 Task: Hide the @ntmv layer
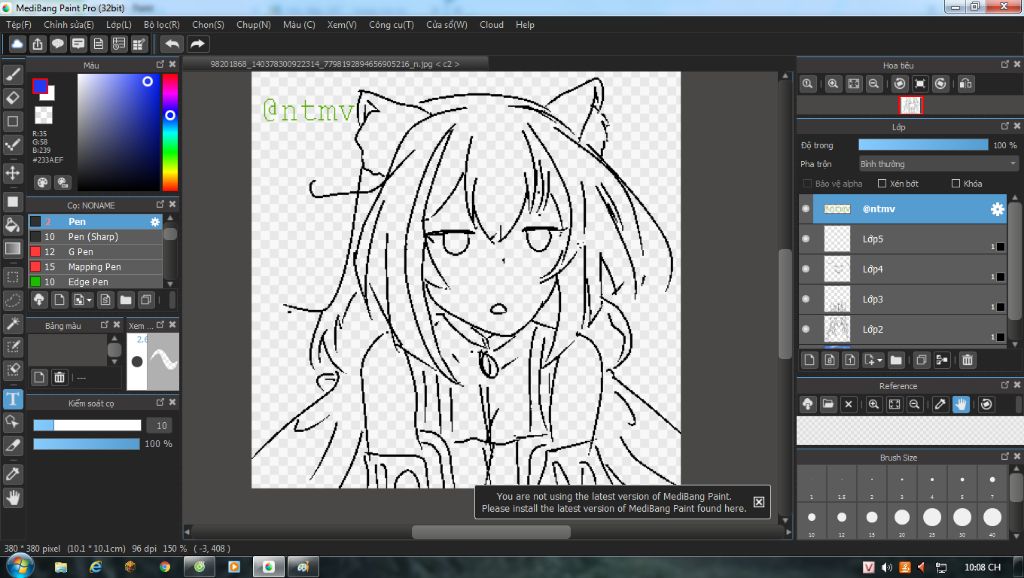[x=806, y=209]
